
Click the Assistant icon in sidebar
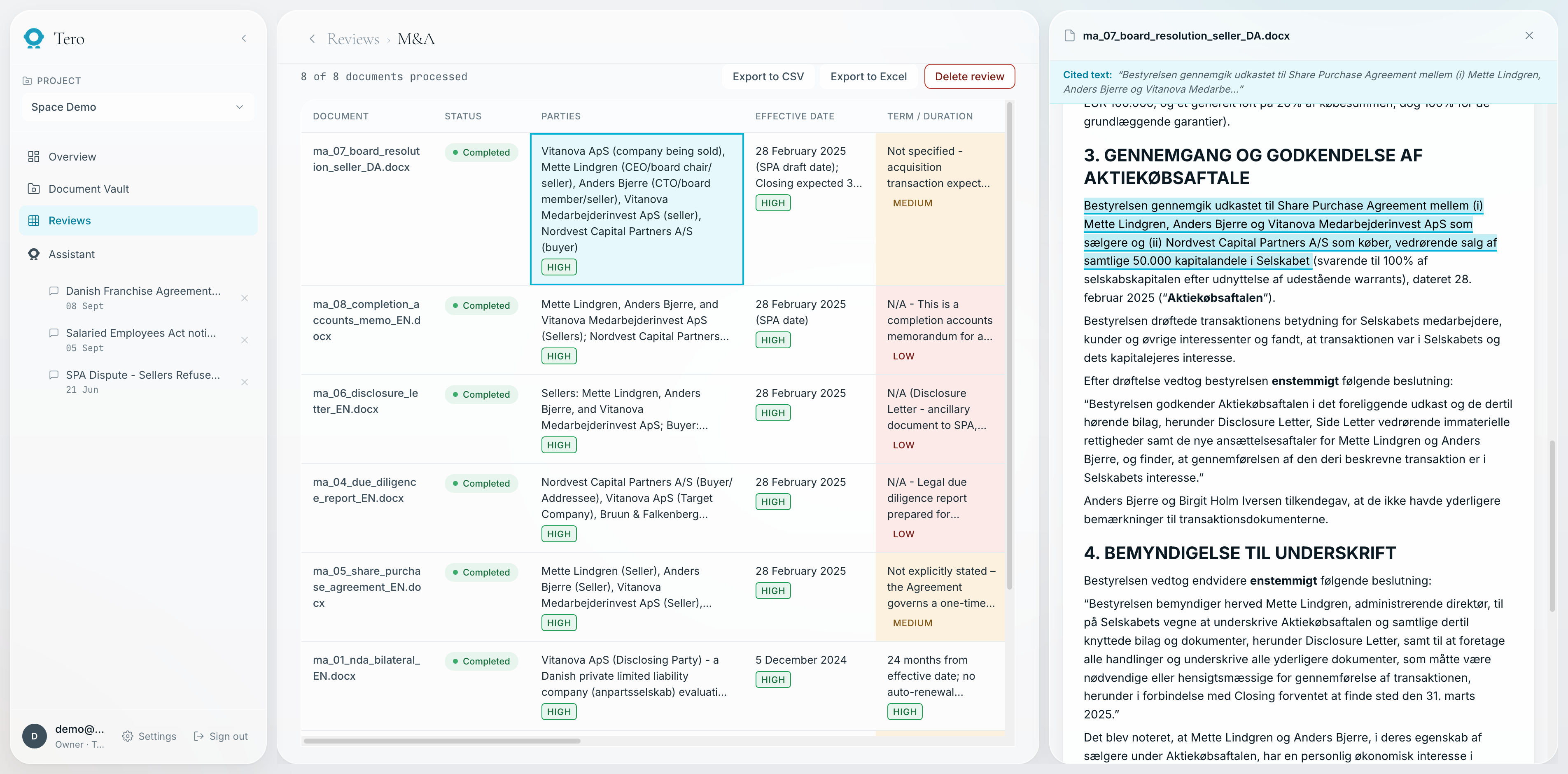click(x=33, y=254)
